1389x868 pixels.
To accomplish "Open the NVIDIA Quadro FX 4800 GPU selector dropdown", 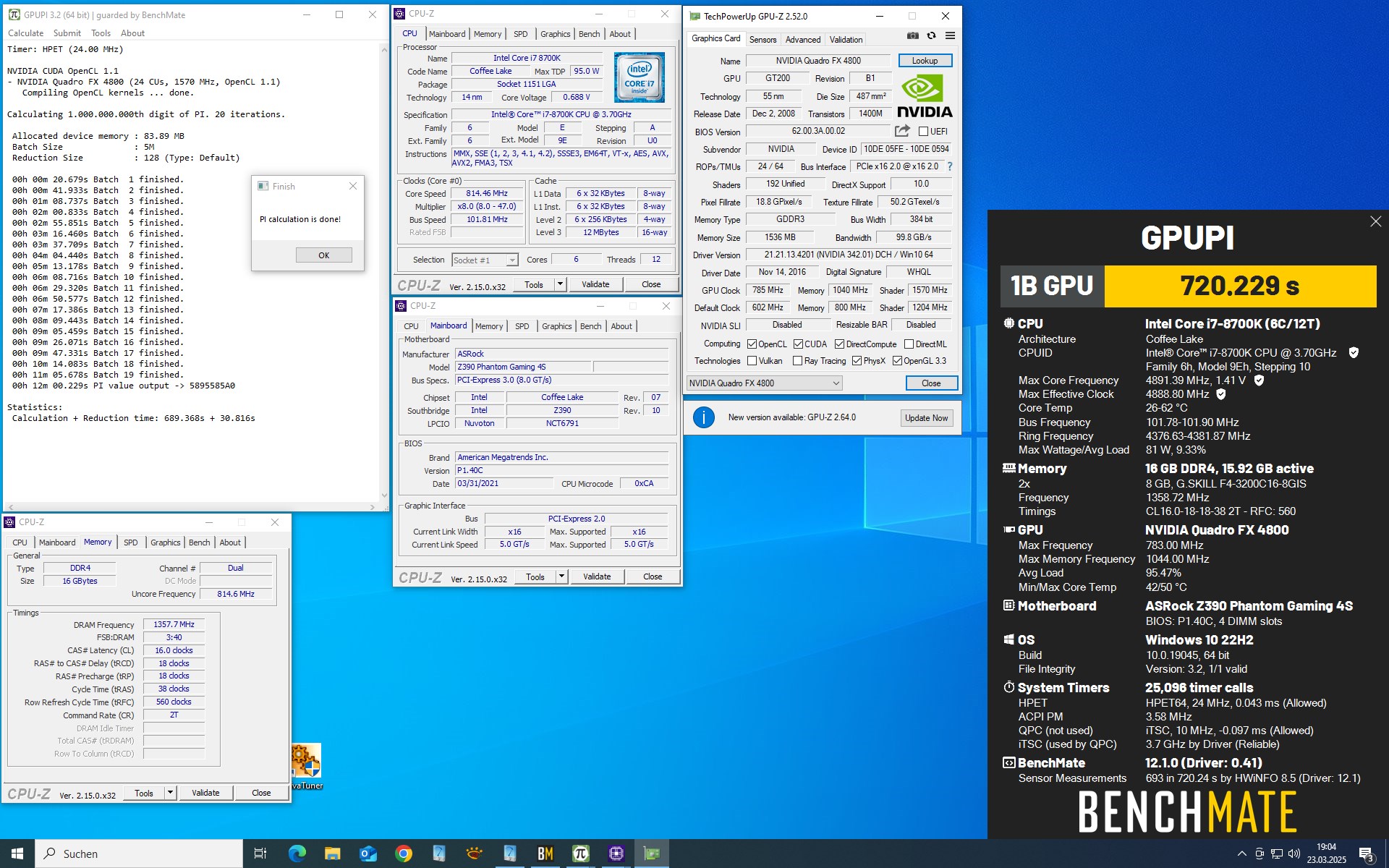I will (764, 383).
